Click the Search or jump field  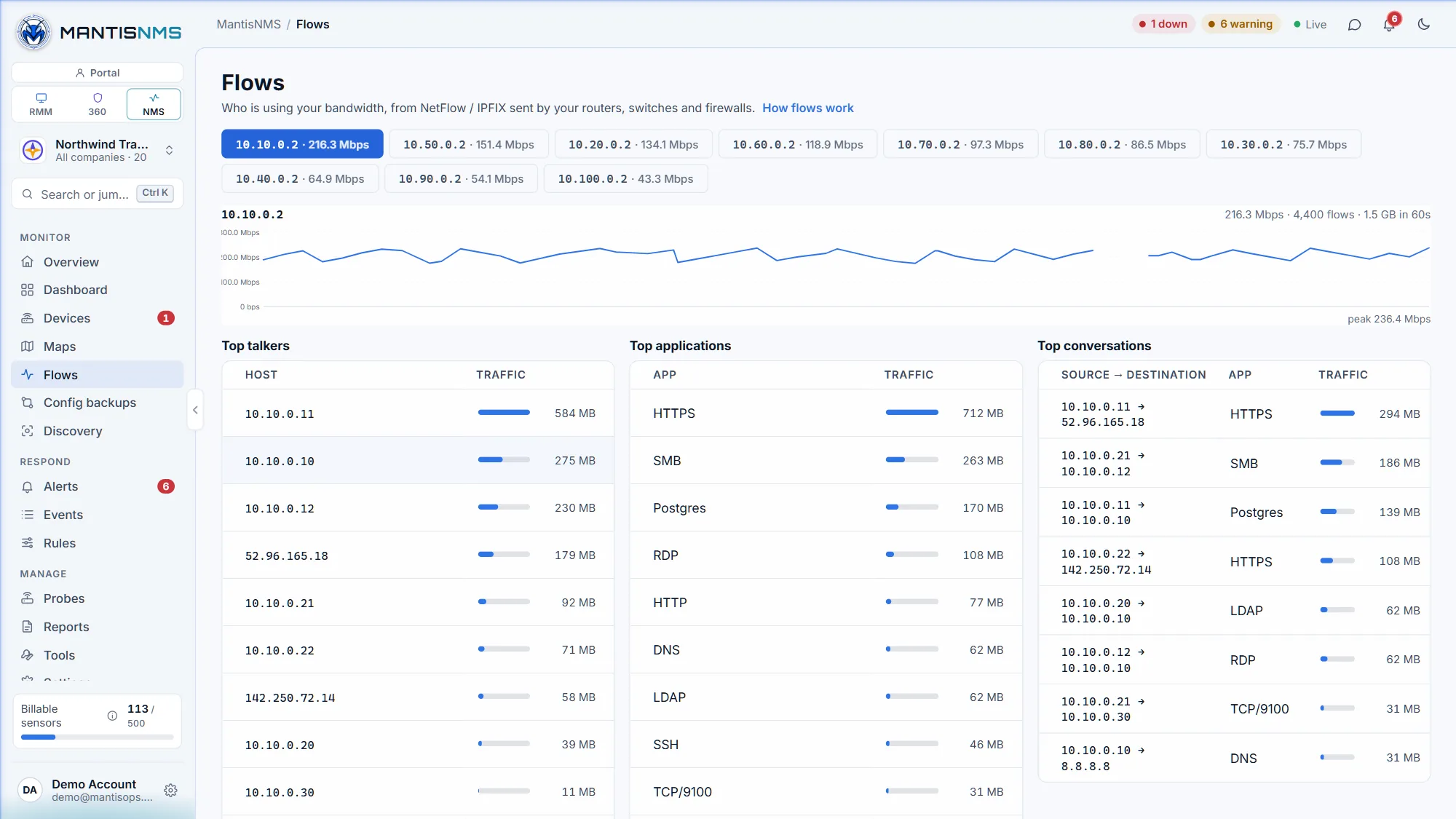pyautogui.click(x=97, y=194)
